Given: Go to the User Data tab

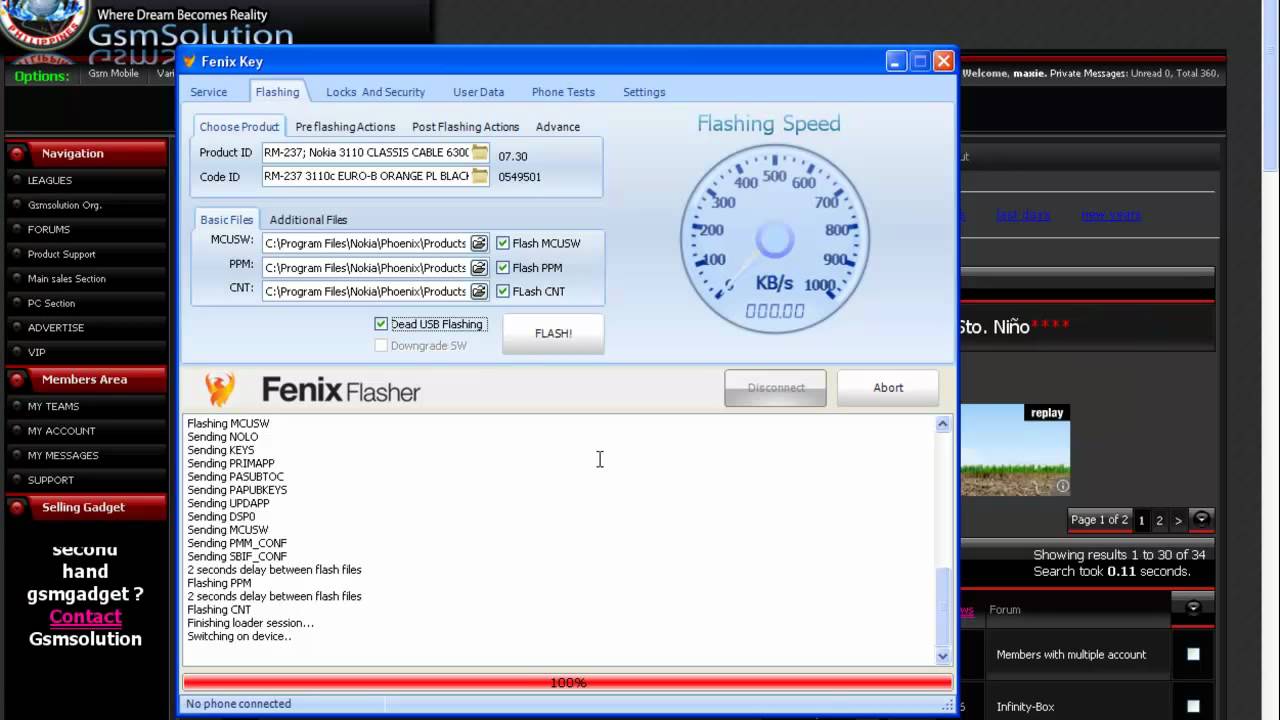Looking at the screenshot, I should pos(478,92).
